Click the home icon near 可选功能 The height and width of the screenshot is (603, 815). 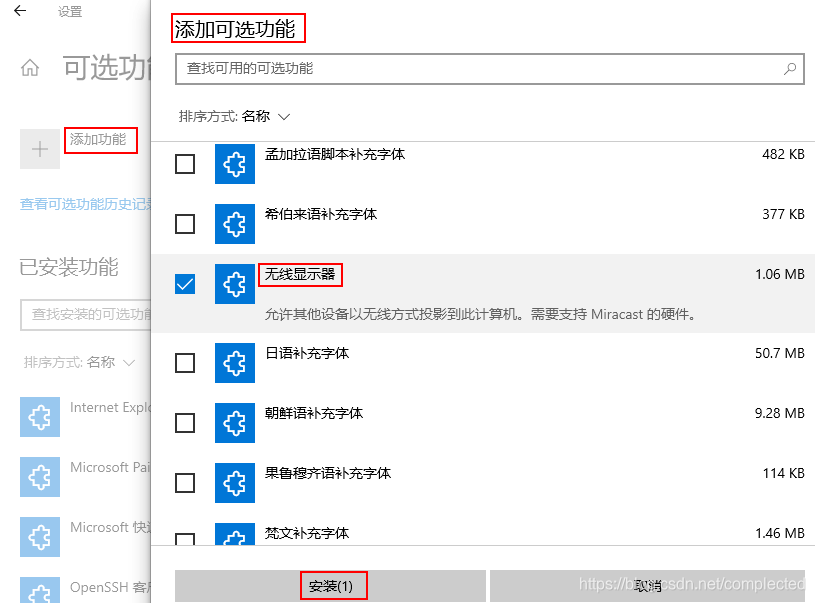pyautogui.click(x=30, y=66)
